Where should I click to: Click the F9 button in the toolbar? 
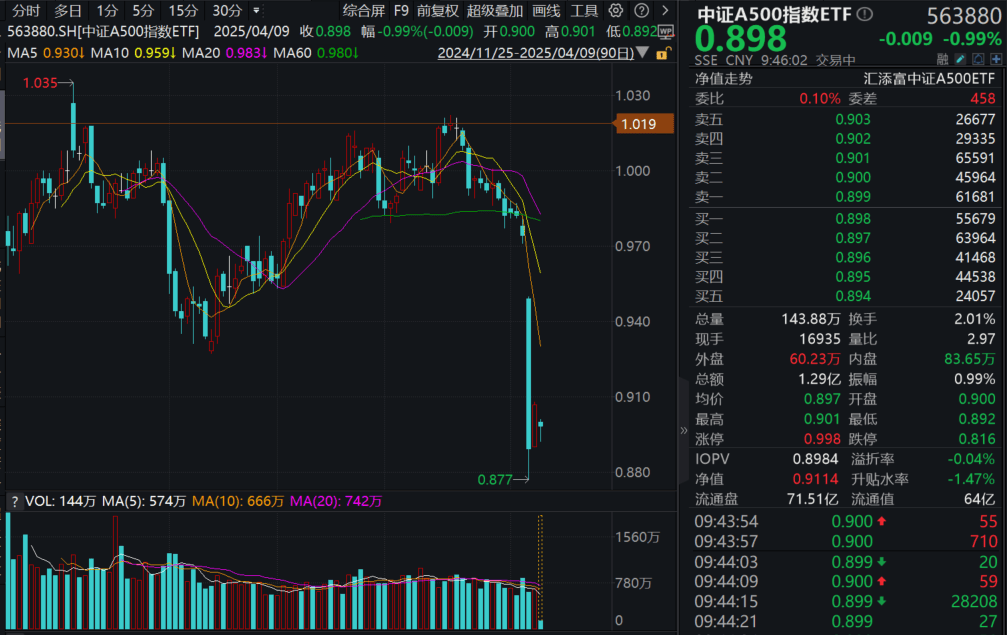click(x=403, y=10)
